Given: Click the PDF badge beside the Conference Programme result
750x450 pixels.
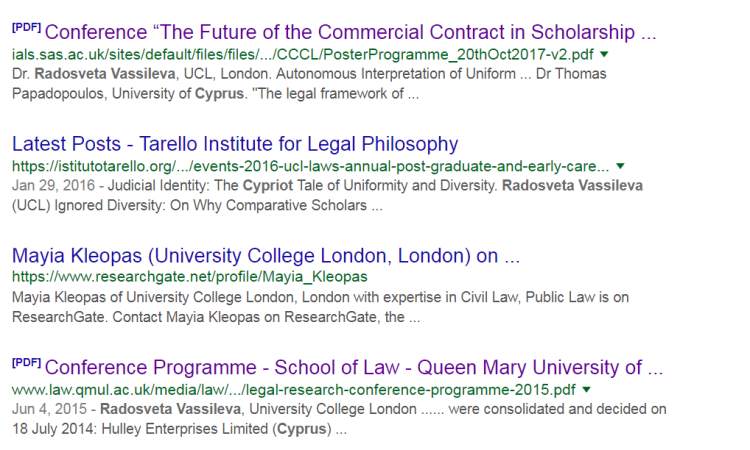Looking at the screenshot, I should 26,362.
